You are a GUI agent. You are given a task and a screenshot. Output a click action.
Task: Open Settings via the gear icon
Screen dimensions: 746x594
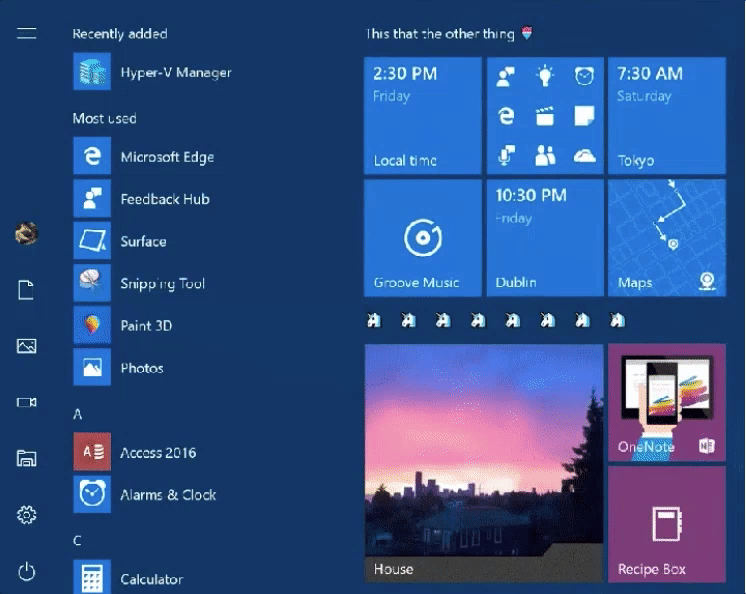point(26,515)
